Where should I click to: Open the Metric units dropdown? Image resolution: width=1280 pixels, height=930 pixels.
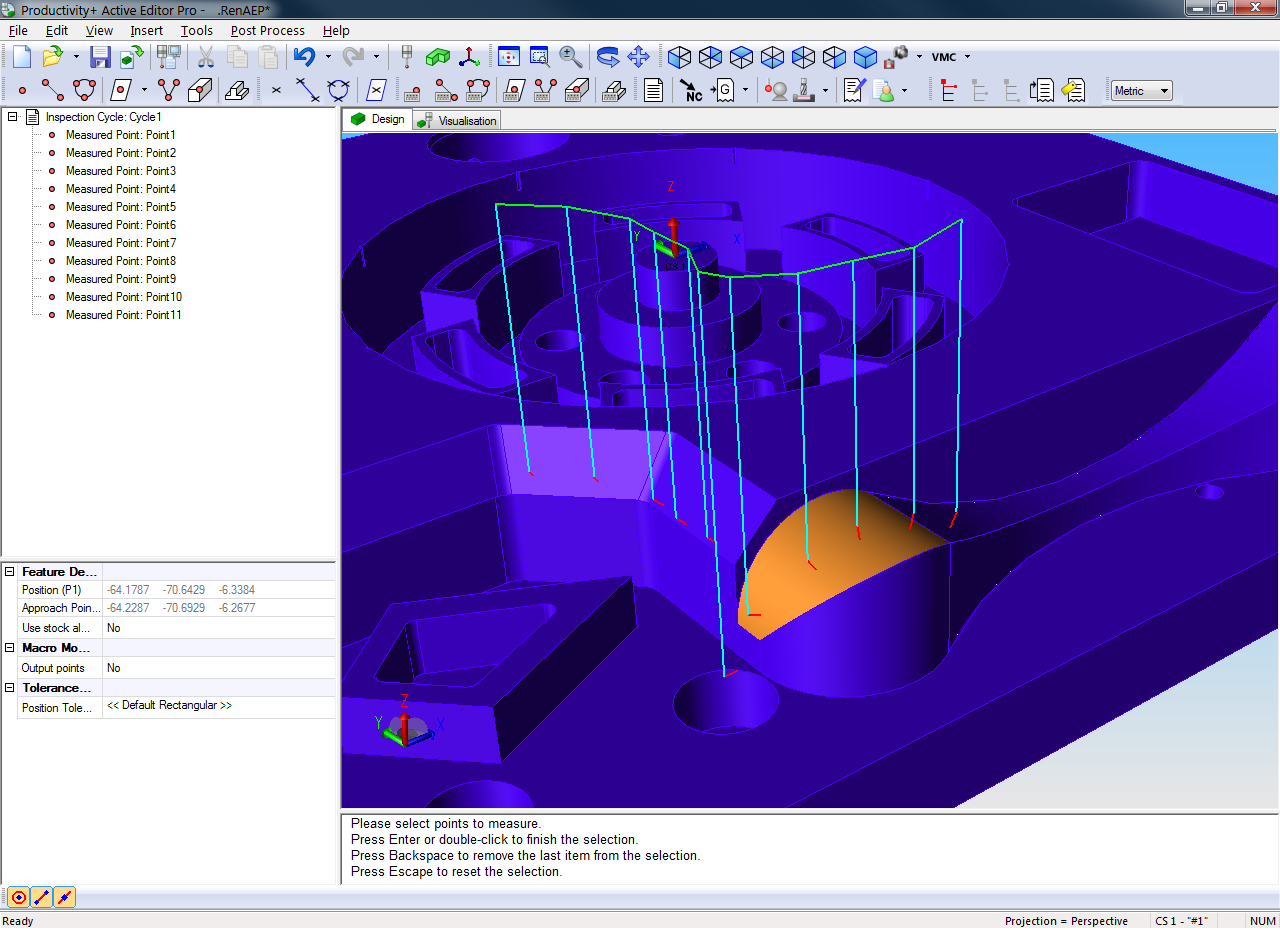point(1141,91)
